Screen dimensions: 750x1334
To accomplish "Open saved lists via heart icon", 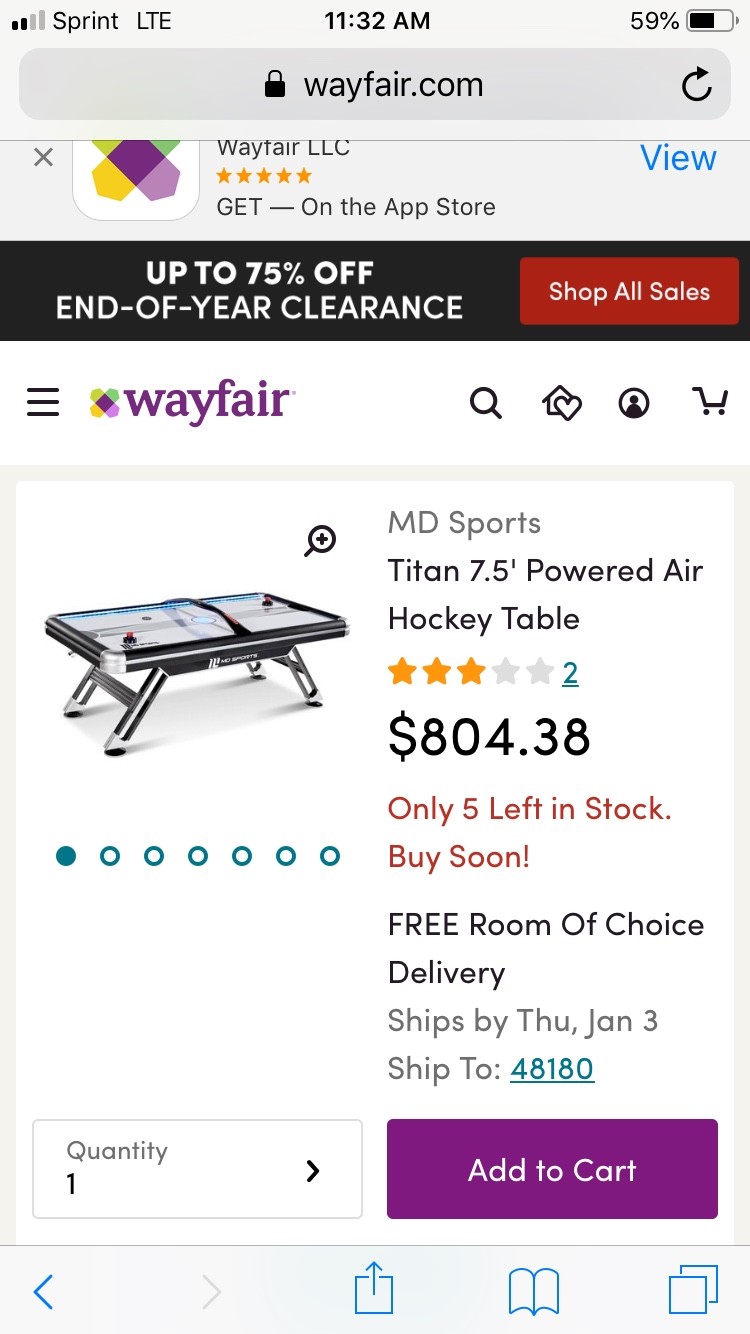I will point(561,403).
